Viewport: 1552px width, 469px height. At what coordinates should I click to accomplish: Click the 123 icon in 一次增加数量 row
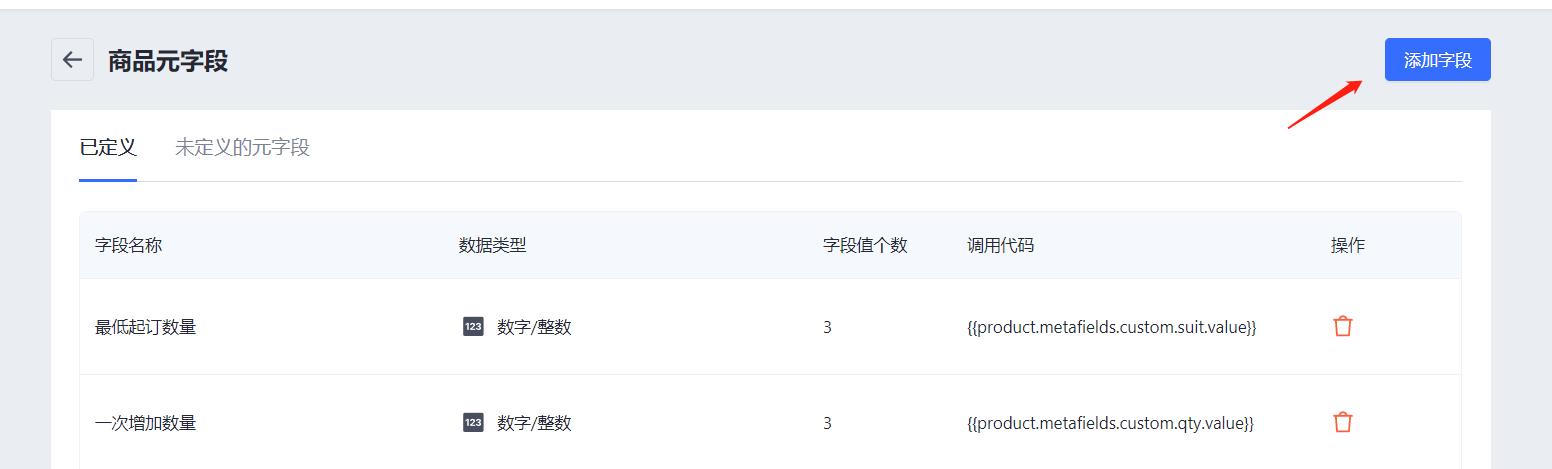pyautogui.click(x=473, y=422)
